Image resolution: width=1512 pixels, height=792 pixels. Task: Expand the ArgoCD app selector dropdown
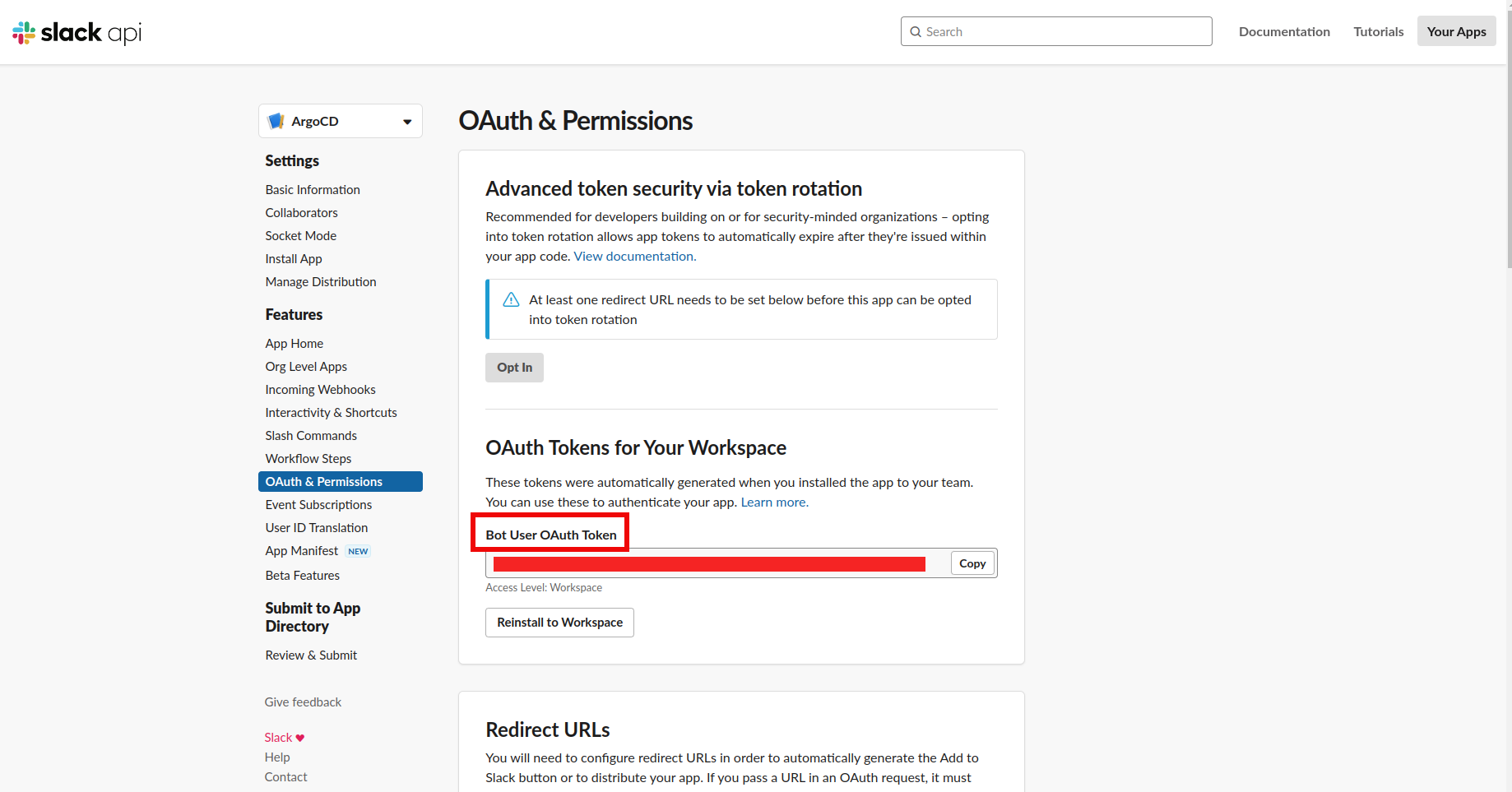341,121
